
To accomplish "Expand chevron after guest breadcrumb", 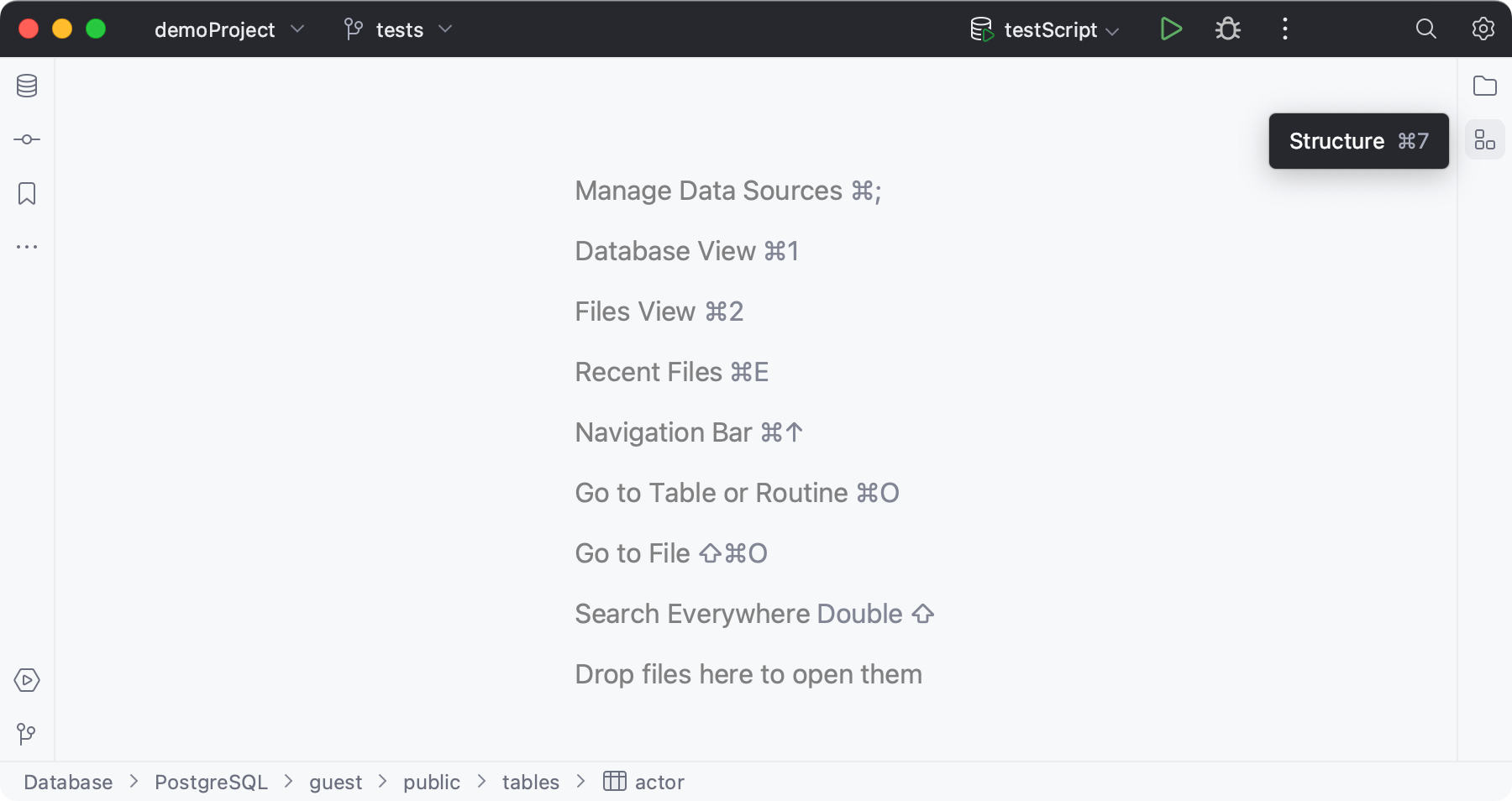I will click(x=382, y=782).
